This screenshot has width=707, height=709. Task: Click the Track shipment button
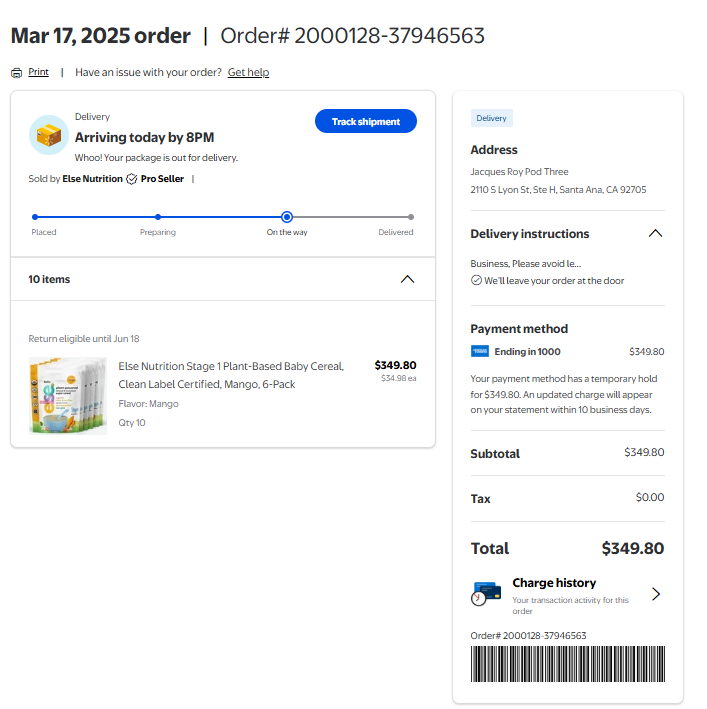tap(366, 121)
